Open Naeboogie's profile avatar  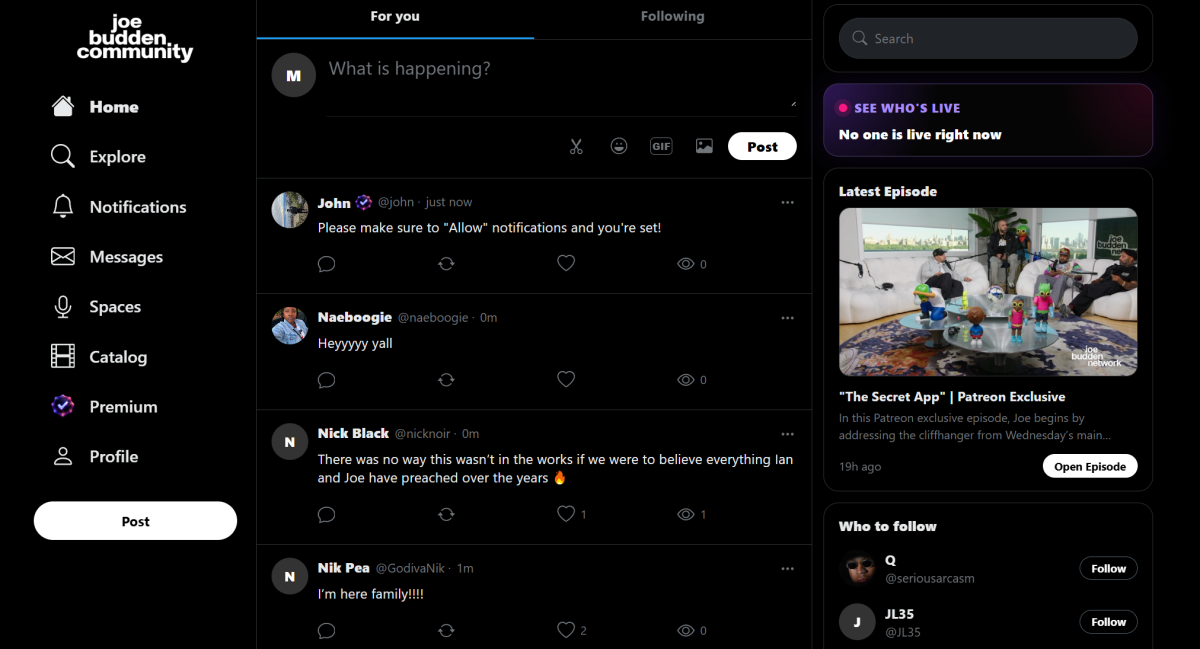(x=290, y=325)
